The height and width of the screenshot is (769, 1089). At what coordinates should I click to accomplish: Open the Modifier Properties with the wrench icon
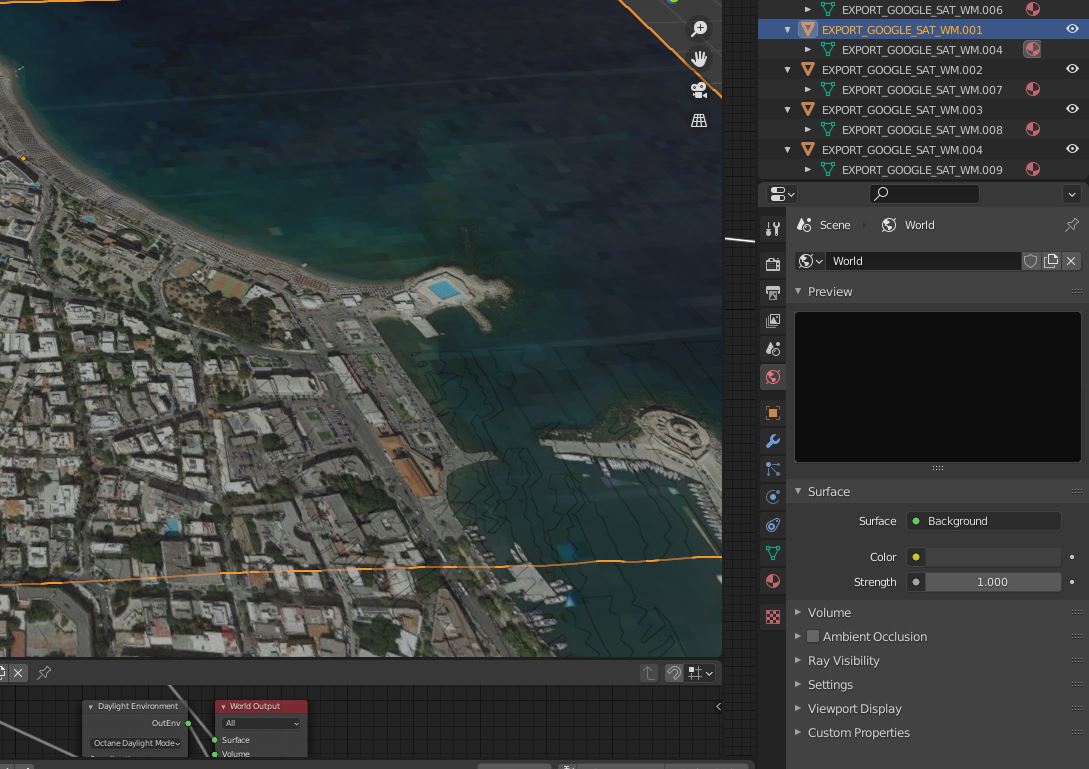click(772, 441)
